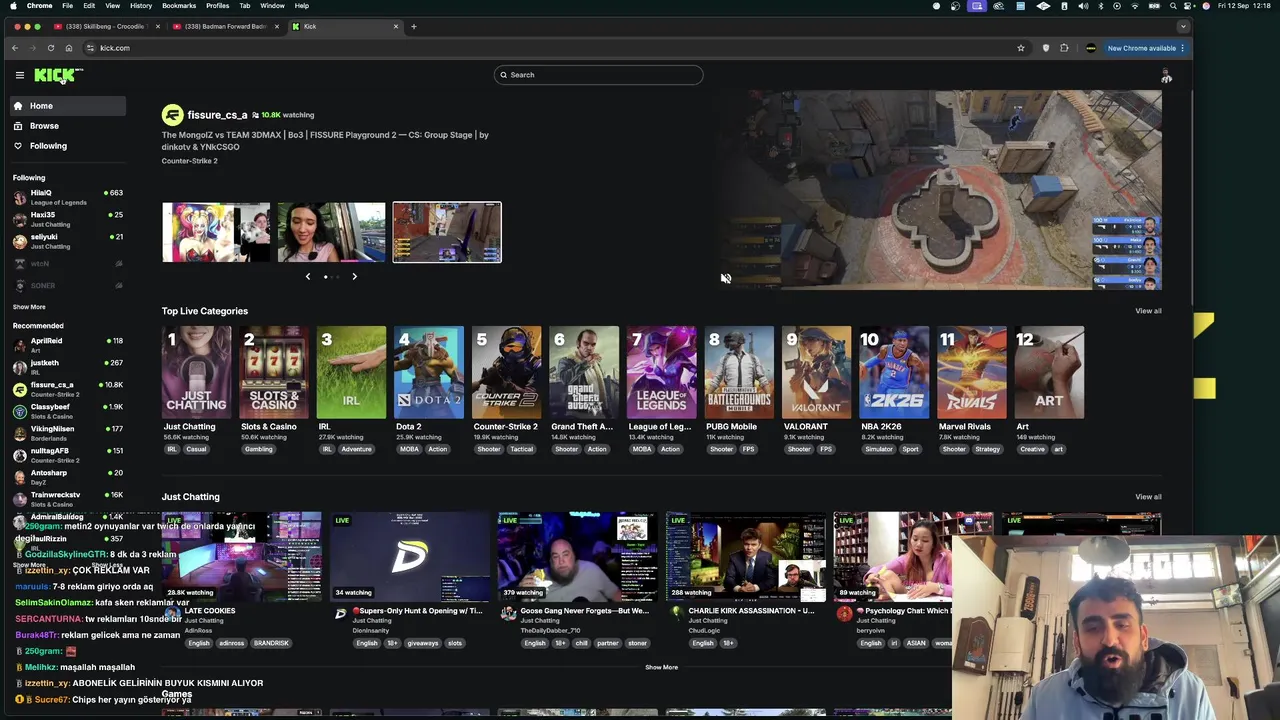The height and width of the screenshot is (720, 1280).
Task: Open the IRL category card
Action: 351,372
